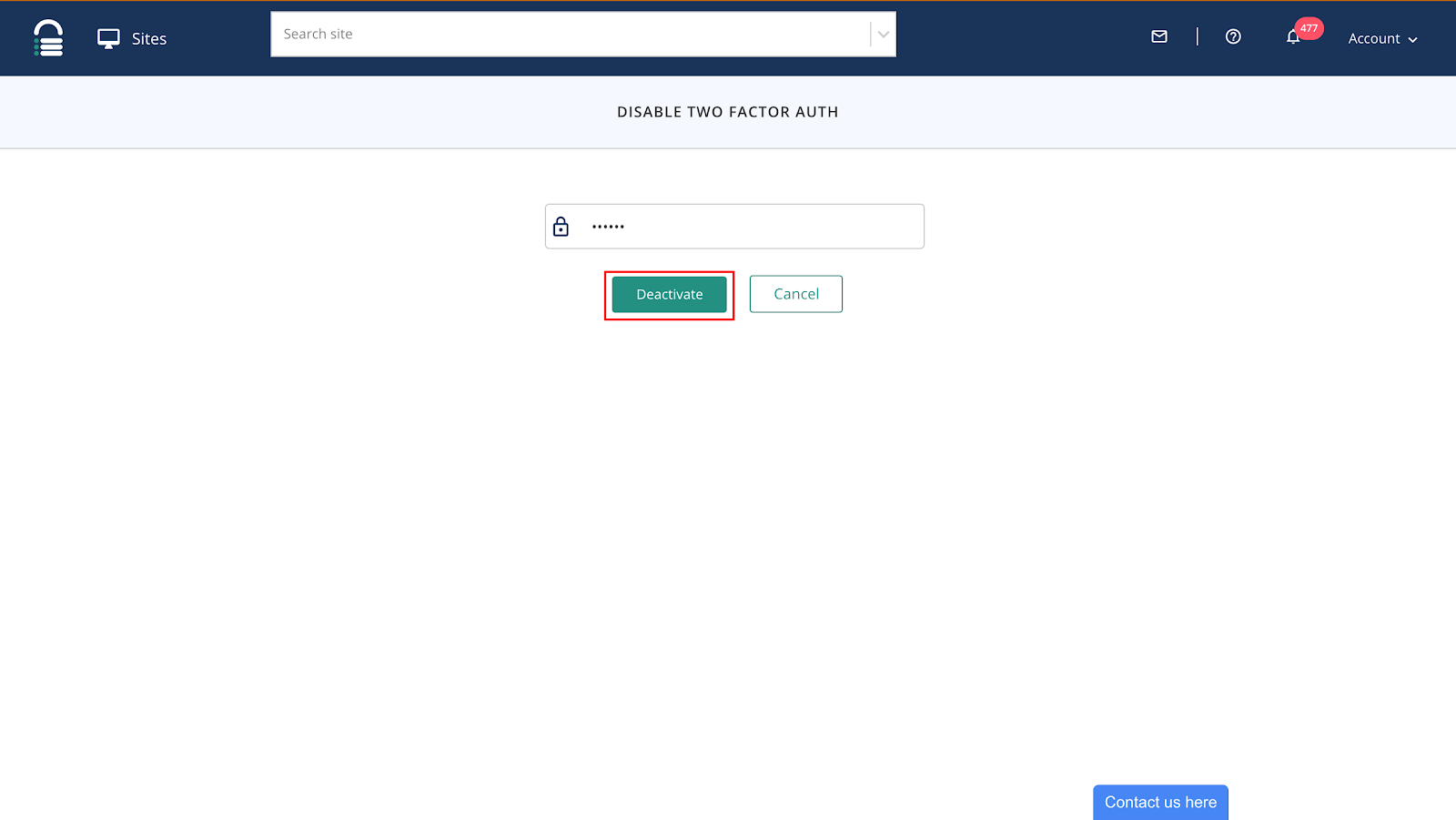Open the Account dropdown menu
1456x820 pixels.
(x=1382, y=38)
